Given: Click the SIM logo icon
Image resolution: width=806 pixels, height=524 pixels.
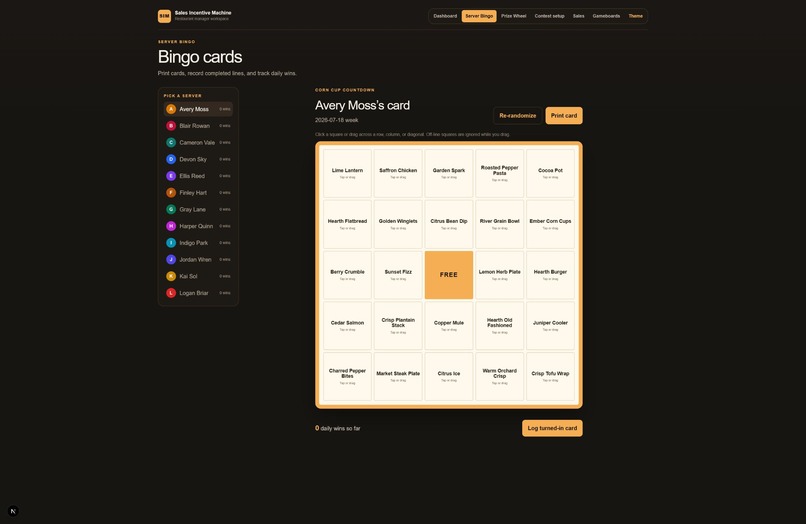Looking at the screenshot, I should [x=164, y=16].
